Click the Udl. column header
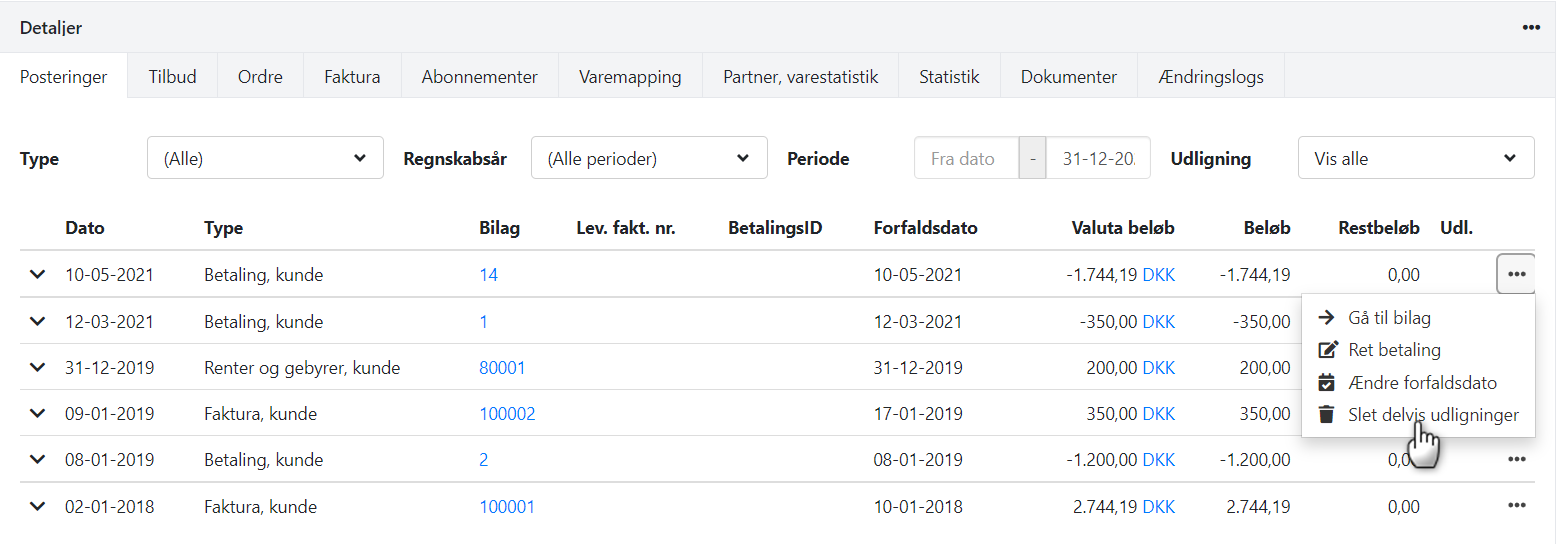This screenshot has width=1559, height=544. click(1457, 228)
